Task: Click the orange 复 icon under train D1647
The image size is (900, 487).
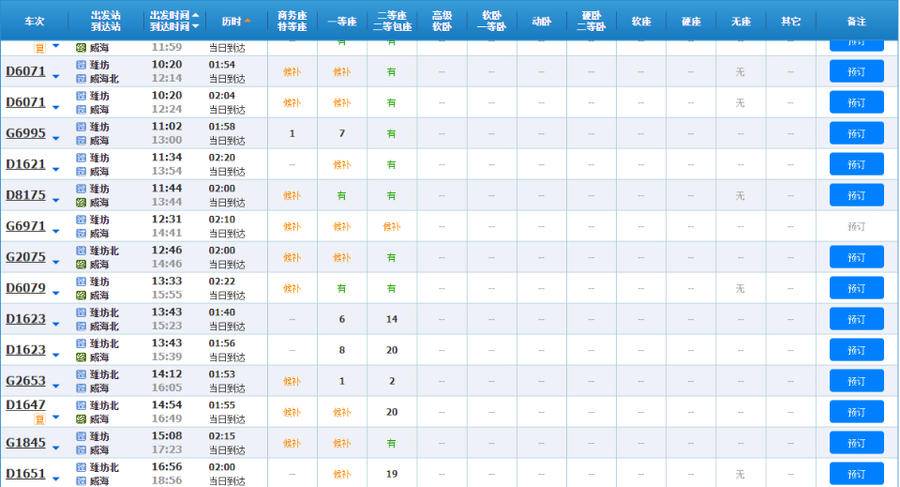Action: point(40,418)
